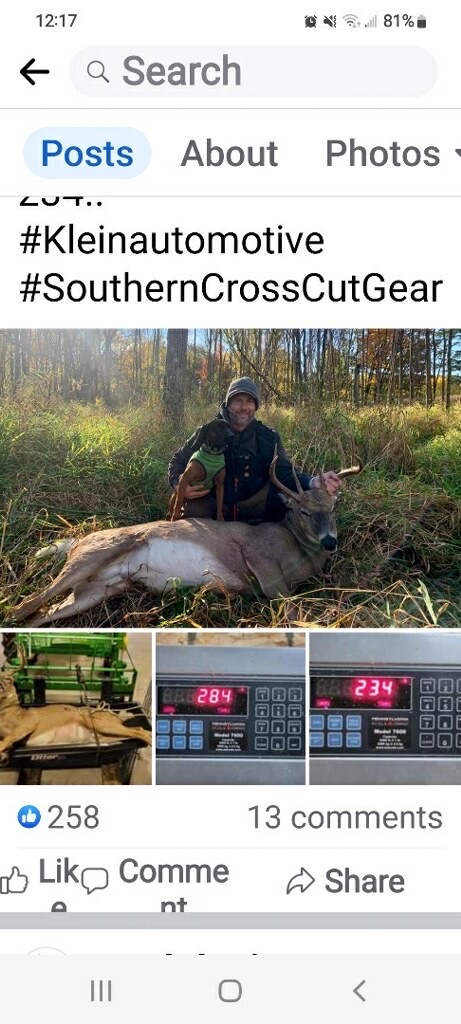Select the Posts tab
This screenshot has width=461, height=1024.
(x=87, y=153)
